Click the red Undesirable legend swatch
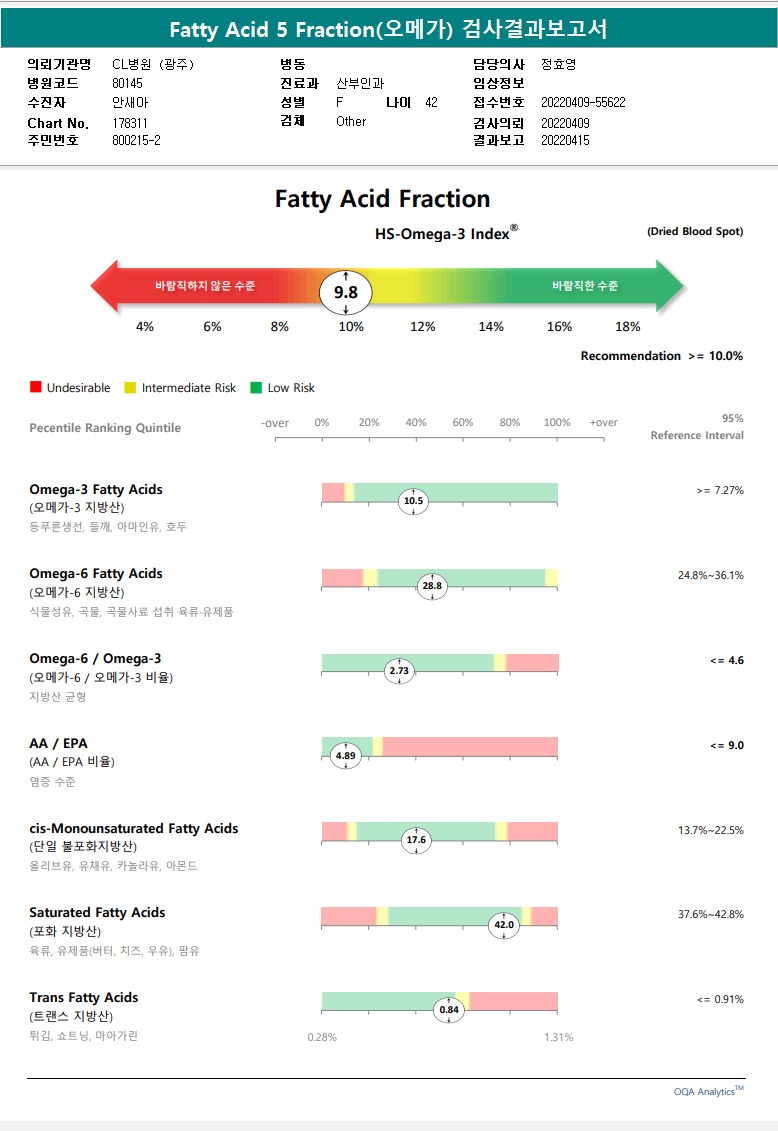This screenshot has height=1131, width=778. pos(36,387)
